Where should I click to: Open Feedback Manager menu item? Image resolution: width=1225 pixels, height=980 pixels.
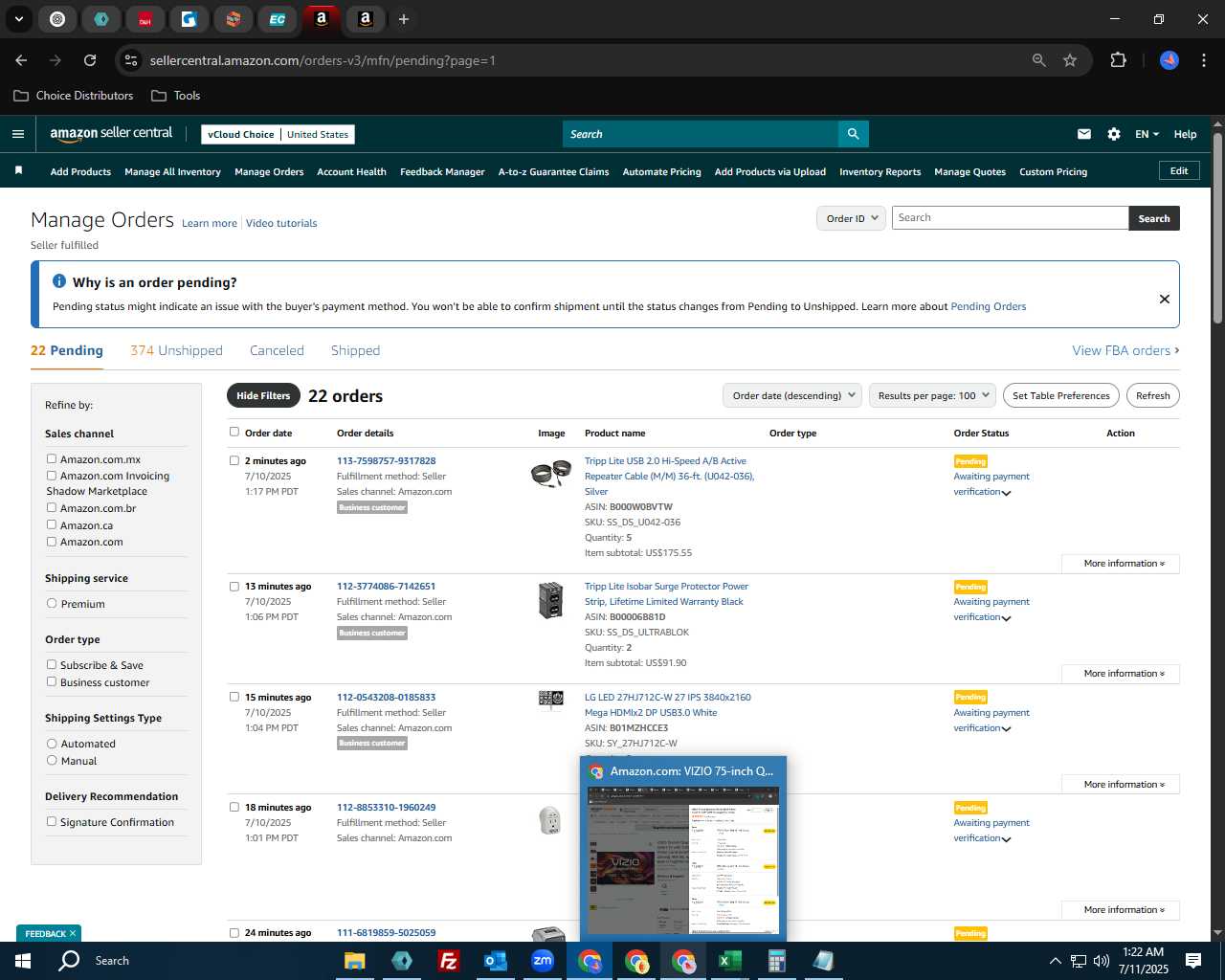442,172
